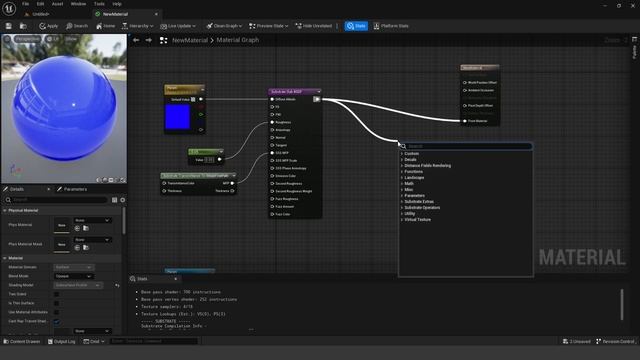Click the blue color preview on the parameter node
The image size is (640, 360).
(x=178, y=117)
